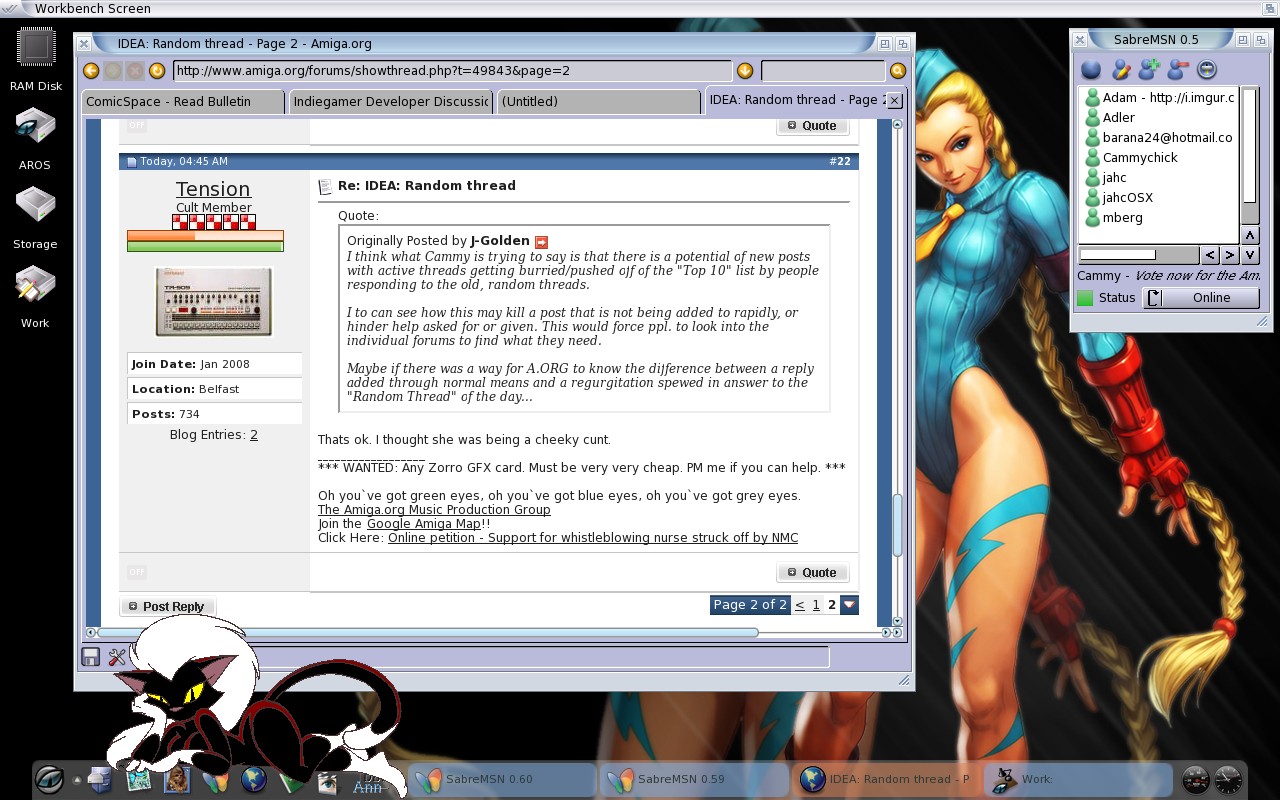Viewport: 1280px width, 800px height.
Task: Open The Amiga.org Music Production Group link
Action: pos(434,510)
